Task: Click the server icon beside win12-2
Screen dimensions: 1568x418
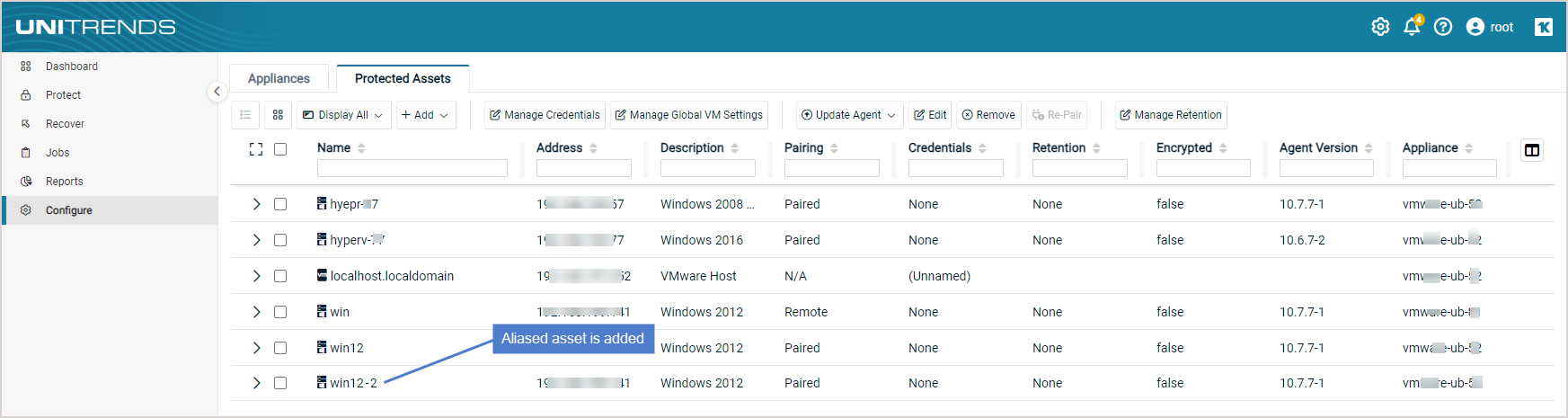Action: [x=322, y=382]
